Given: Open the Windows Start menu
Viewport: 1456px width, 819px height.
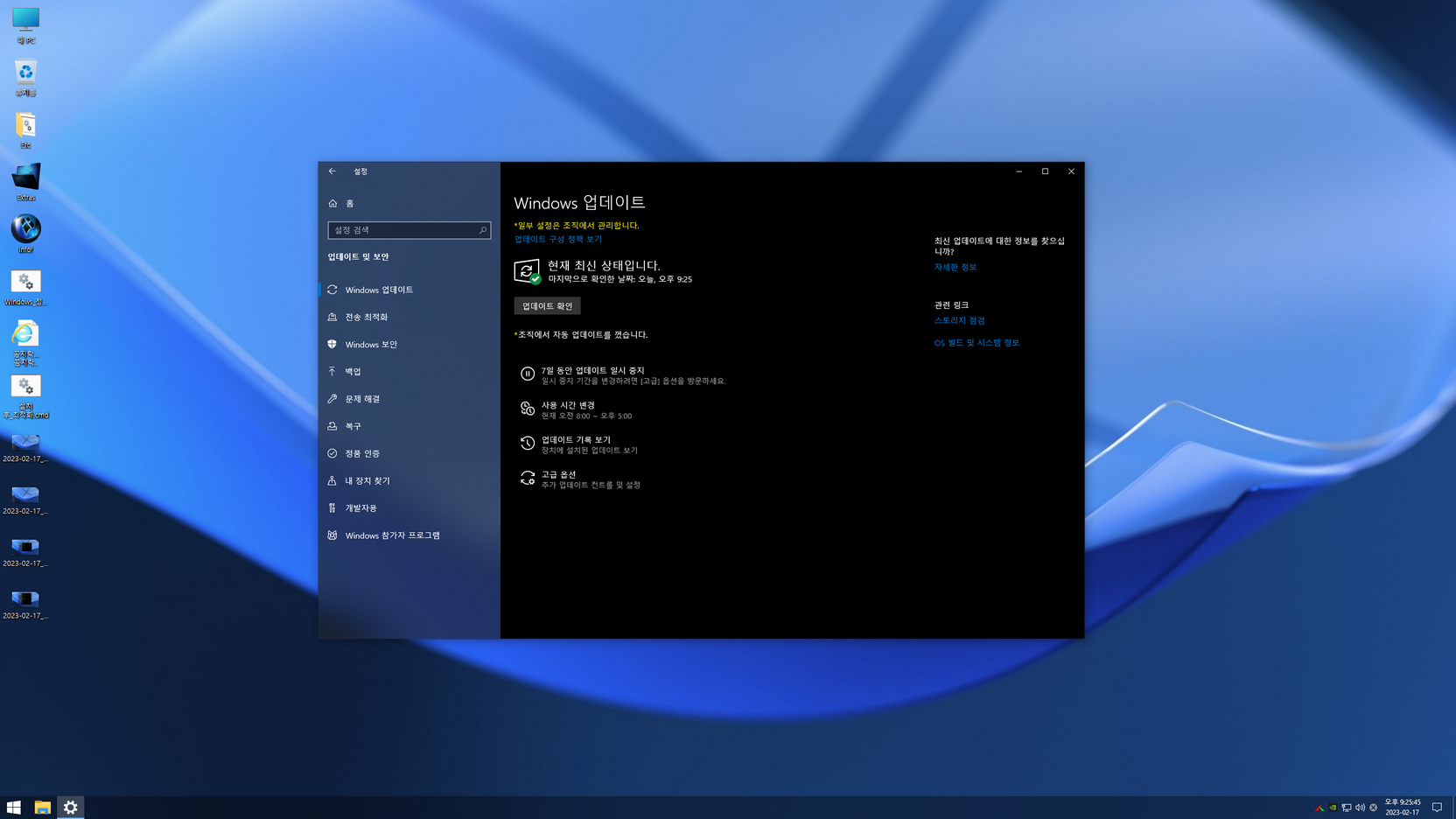Looking at the screenshot, I should tap(14, 808).
